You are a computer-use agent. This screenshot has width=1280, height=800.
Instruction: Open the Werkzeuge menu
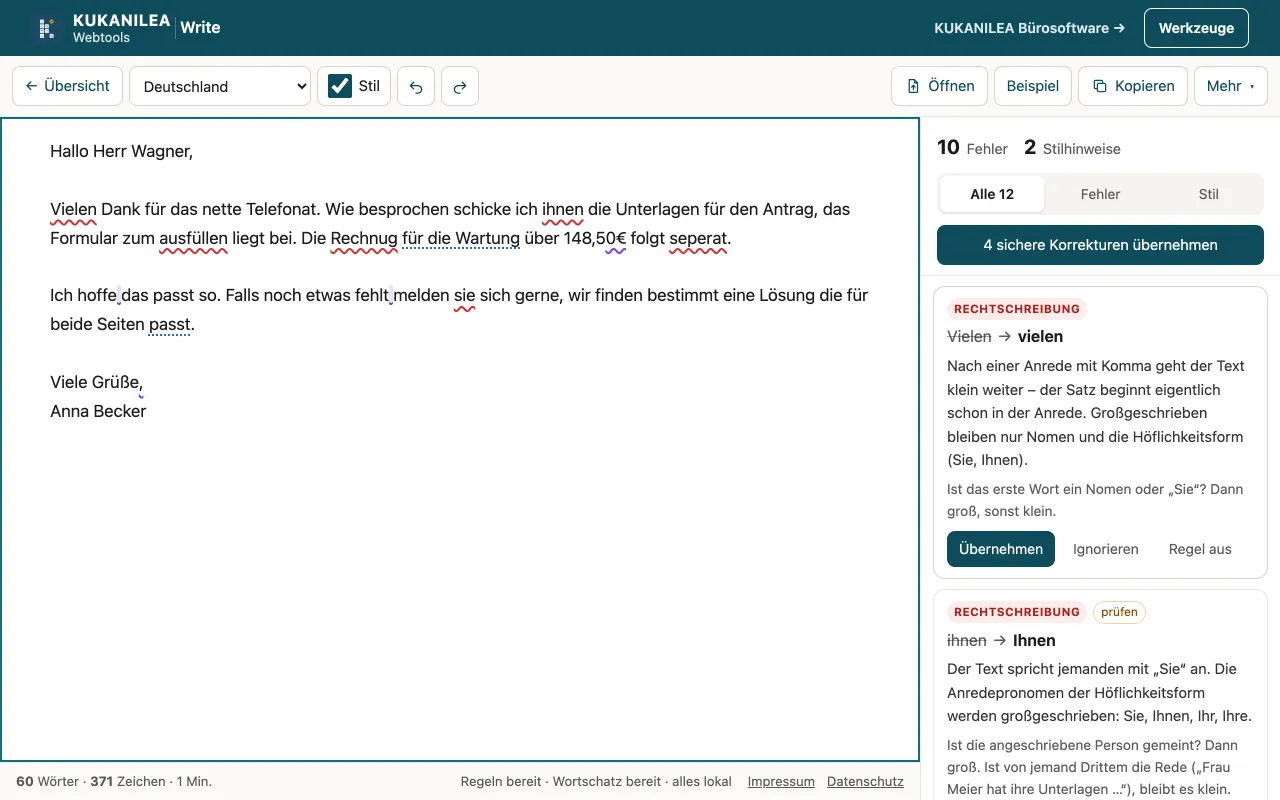click(x=1196, y=28)
